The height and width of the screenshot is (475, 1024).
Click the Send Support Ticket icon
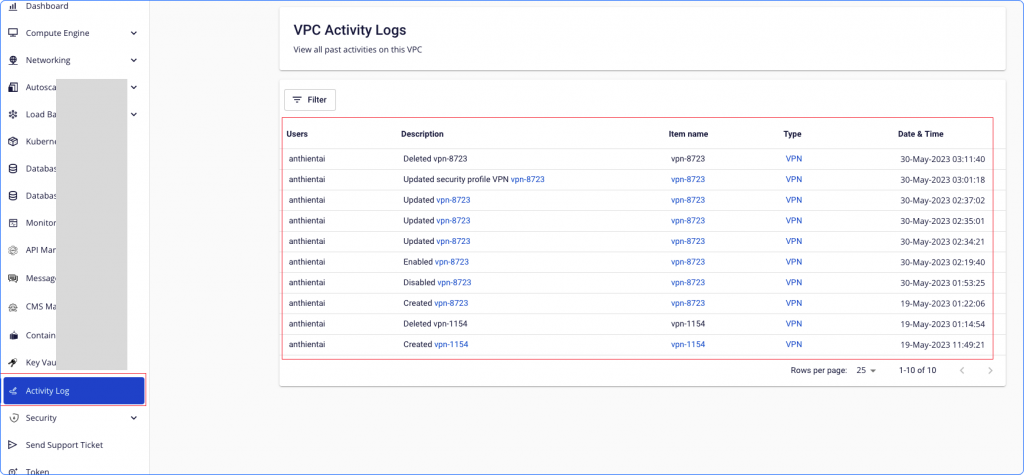coord(13,445)
